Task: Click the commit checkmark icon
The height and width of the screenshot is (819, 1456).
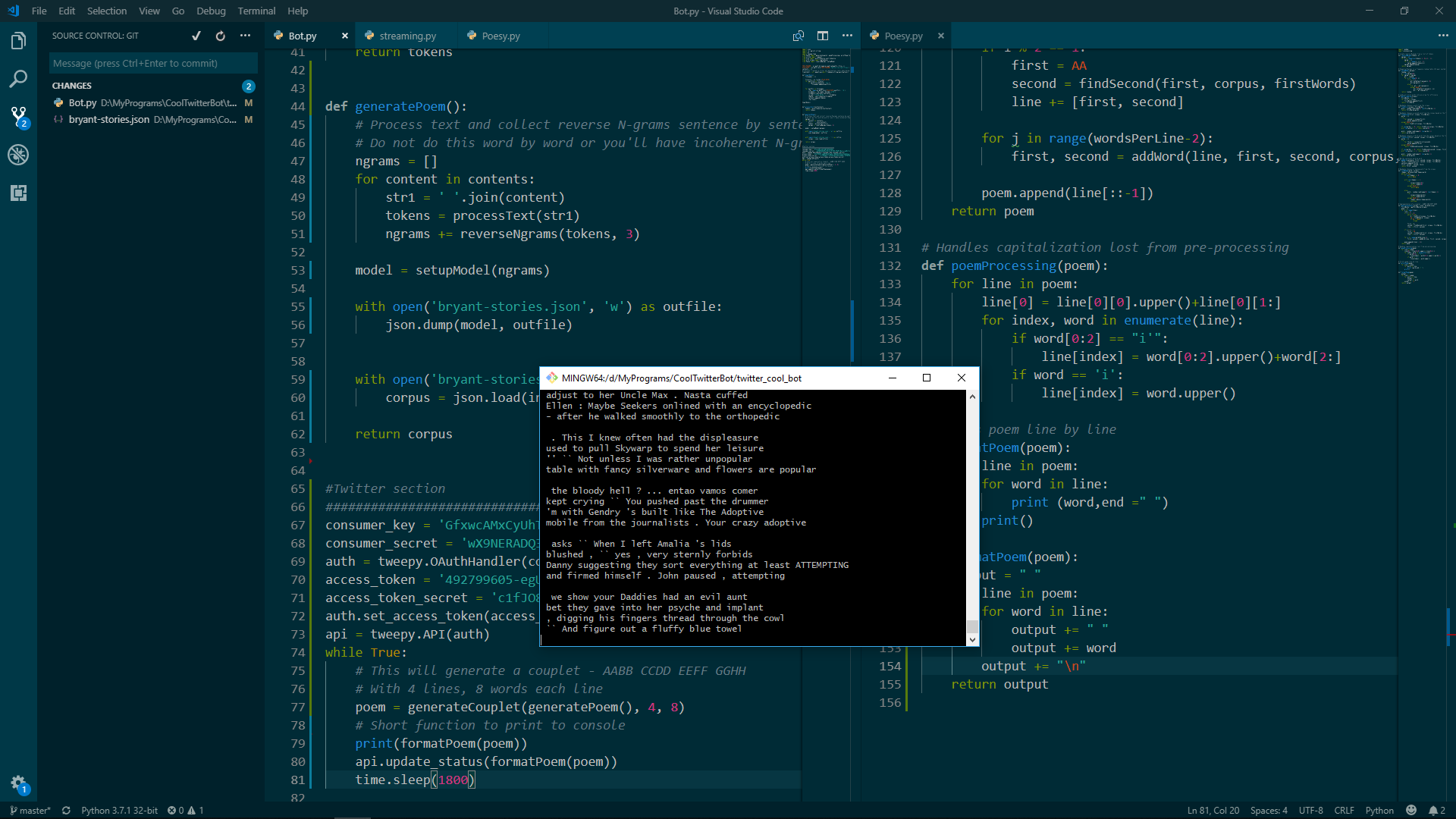Action: tap(196, 36)
